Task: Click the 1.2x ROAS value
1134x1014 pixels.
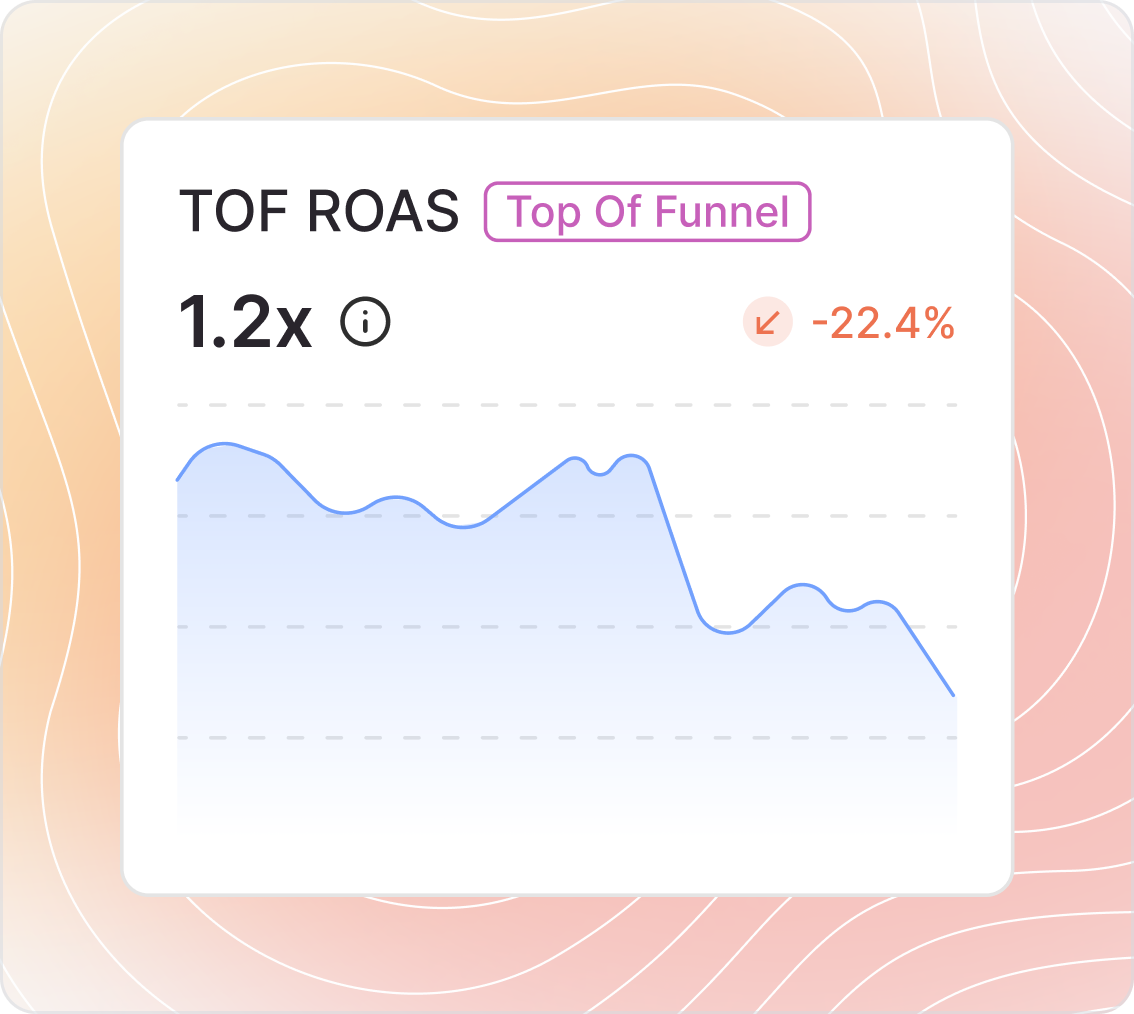Action: pos(245,324)
